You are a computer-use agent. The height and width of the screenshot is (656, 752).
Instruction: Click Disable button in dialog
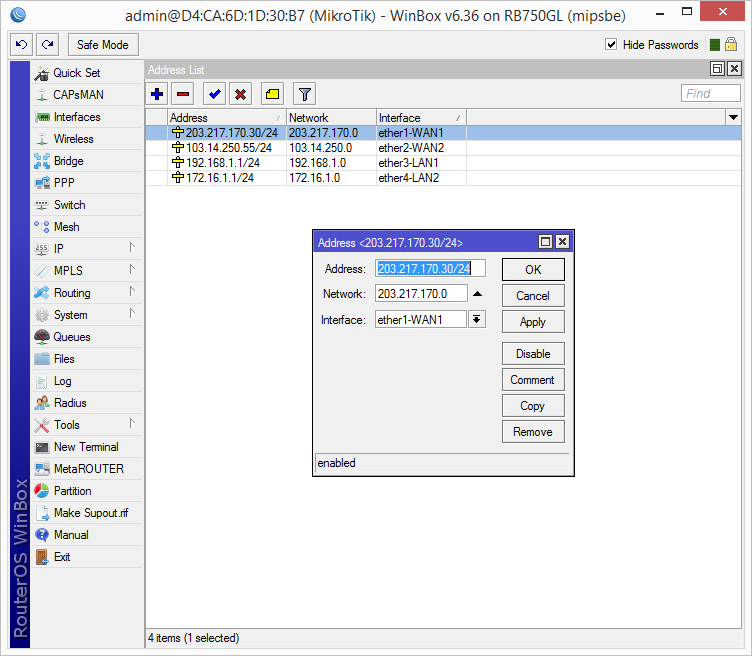pyautogui.click(x=533, y=354)
